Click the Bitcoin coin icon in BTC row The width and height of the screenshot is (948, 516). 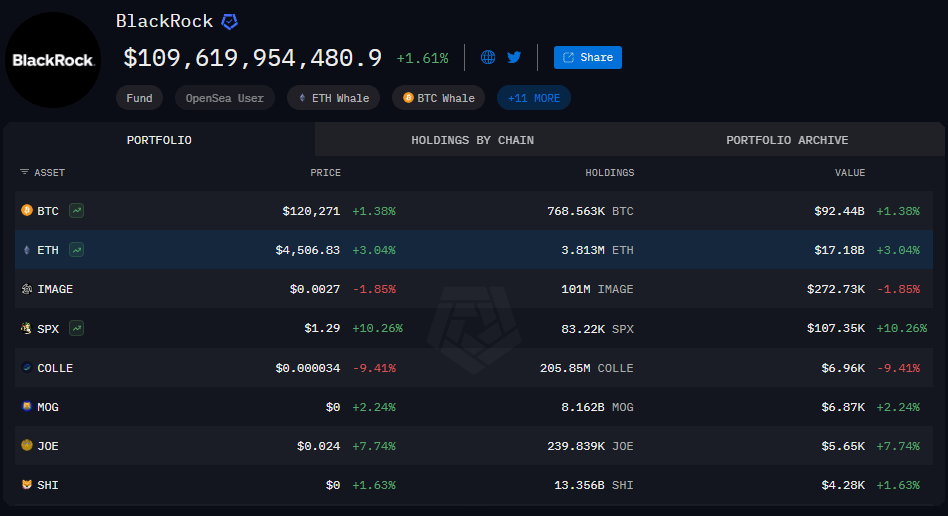(27, 210)
